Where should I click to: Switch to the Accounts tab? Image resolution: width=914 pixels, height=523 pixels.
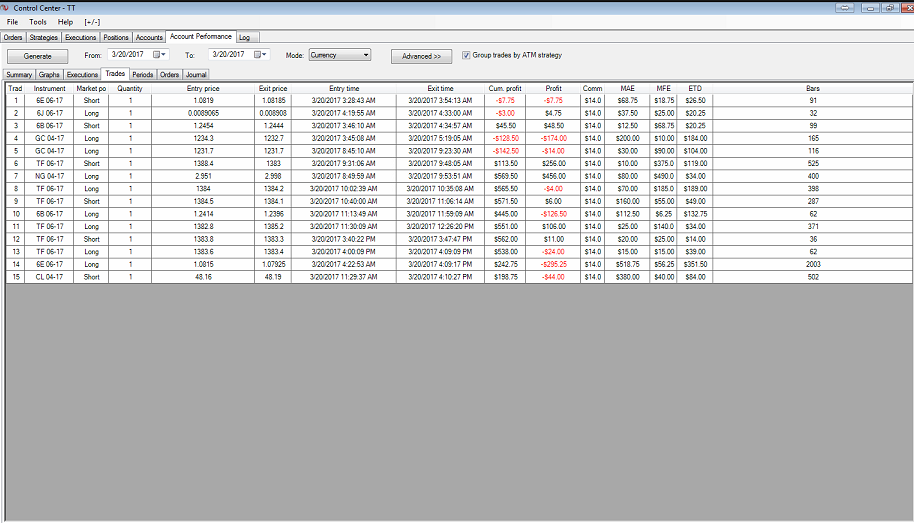pyautogui.click(x=149, y=37)
